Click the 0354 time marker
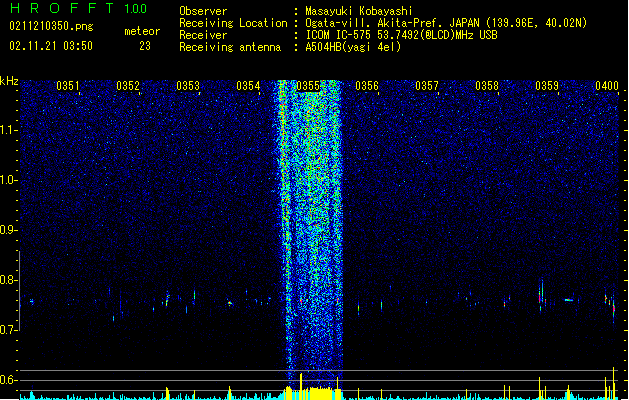The image size is (629, 400). [x=248, y=85]
